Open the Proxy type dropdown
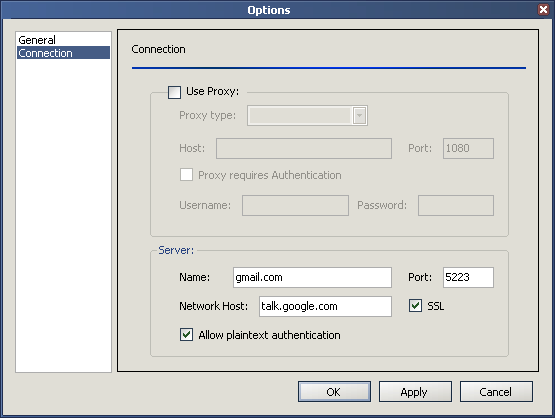This screenshot has width=555, height=418. [307, 115]
